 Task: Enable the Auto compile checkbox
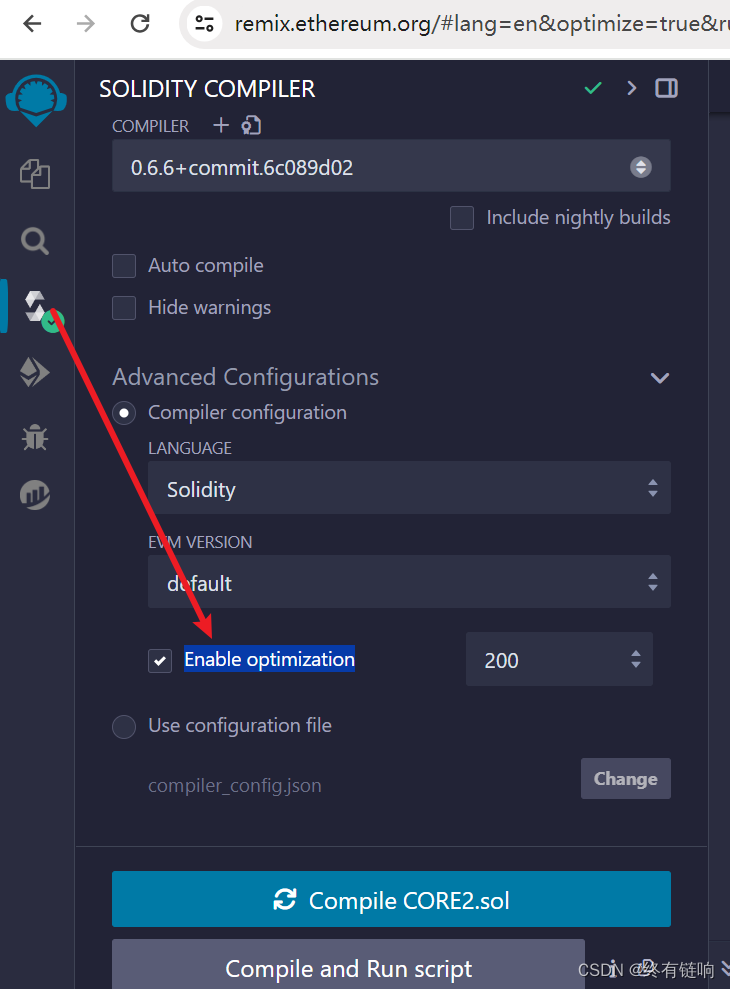pos(124,266)
